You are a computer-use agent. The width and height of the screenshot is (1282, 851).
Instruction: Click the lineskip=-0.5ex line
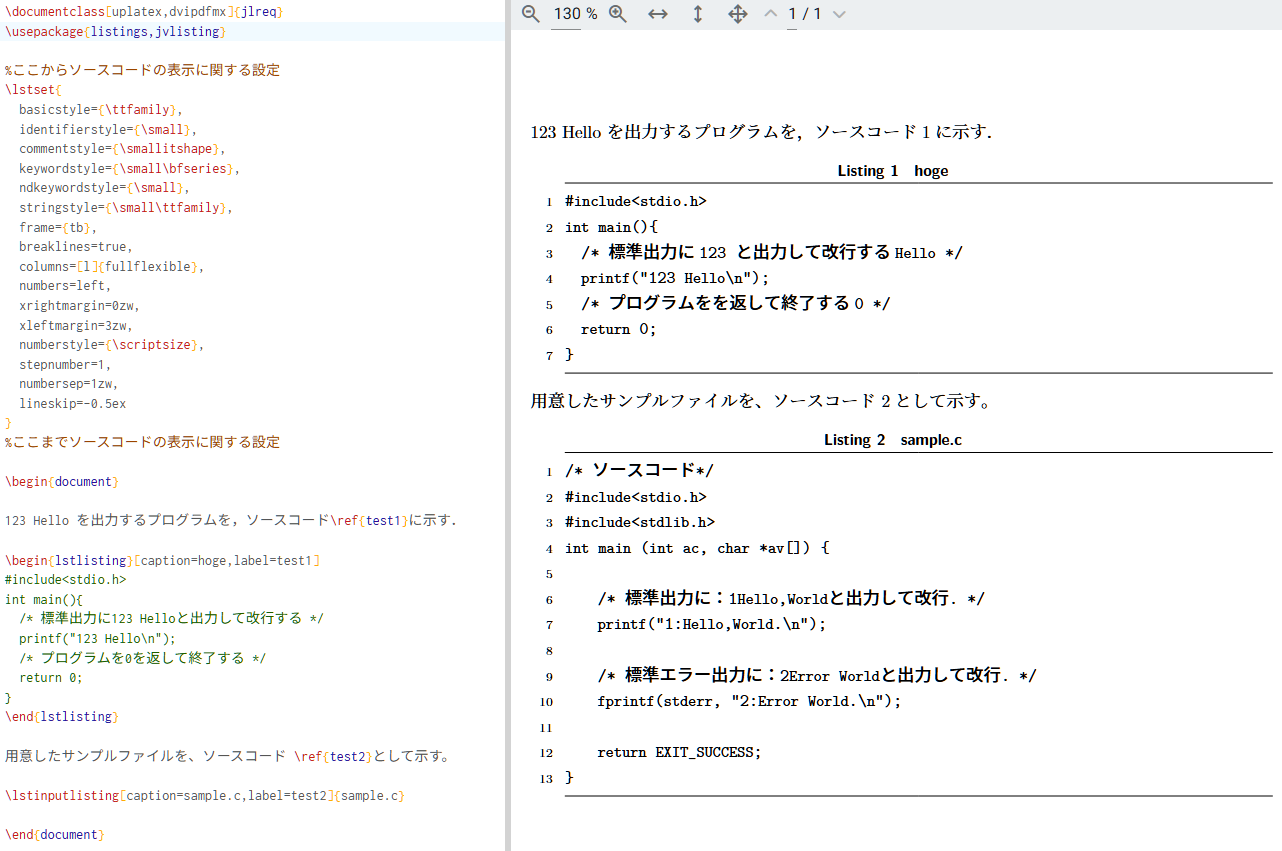[x=72, y=404]
